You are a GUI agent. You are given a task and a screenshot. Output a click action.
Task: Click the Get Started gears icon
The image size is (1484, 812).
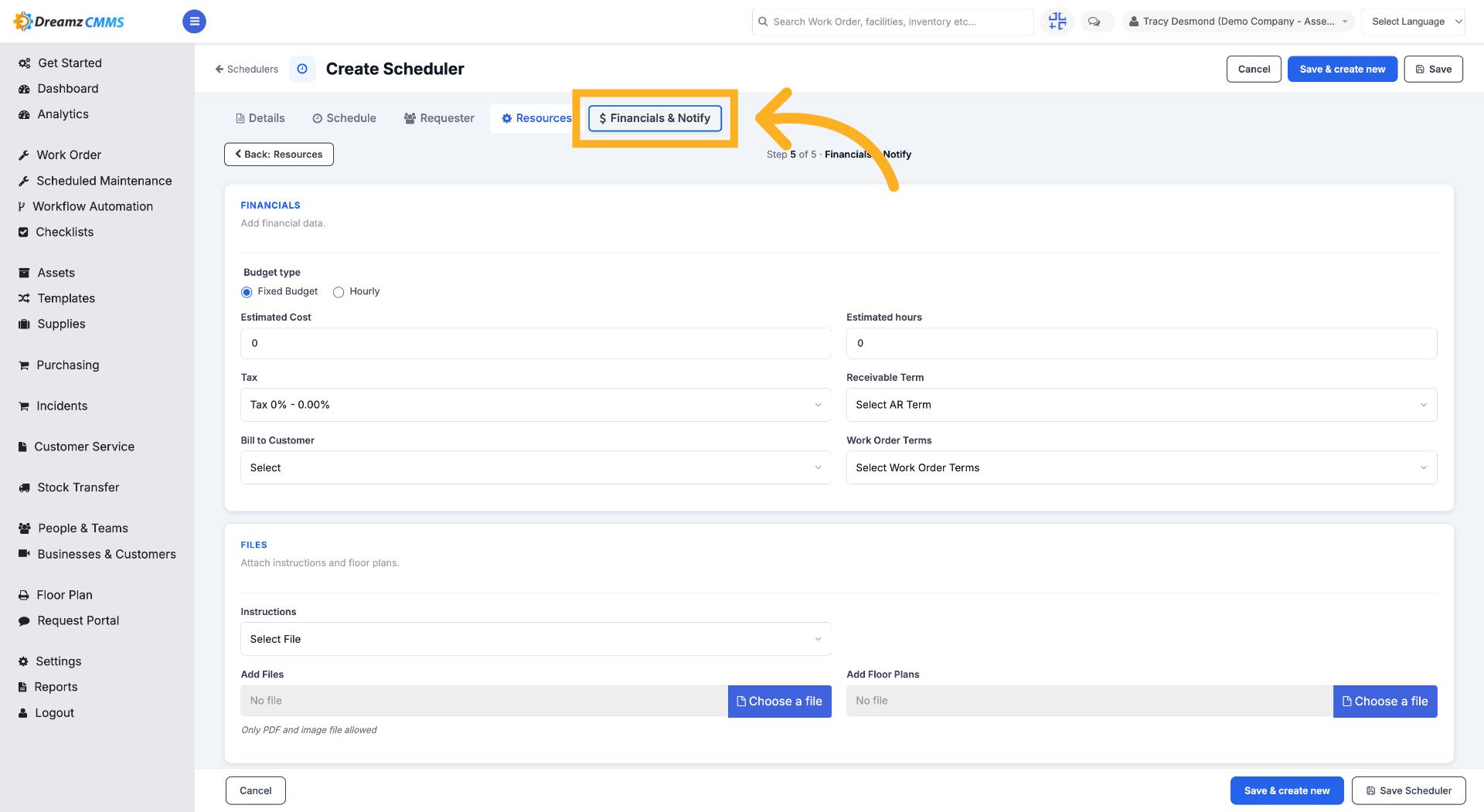pos(25,63)
